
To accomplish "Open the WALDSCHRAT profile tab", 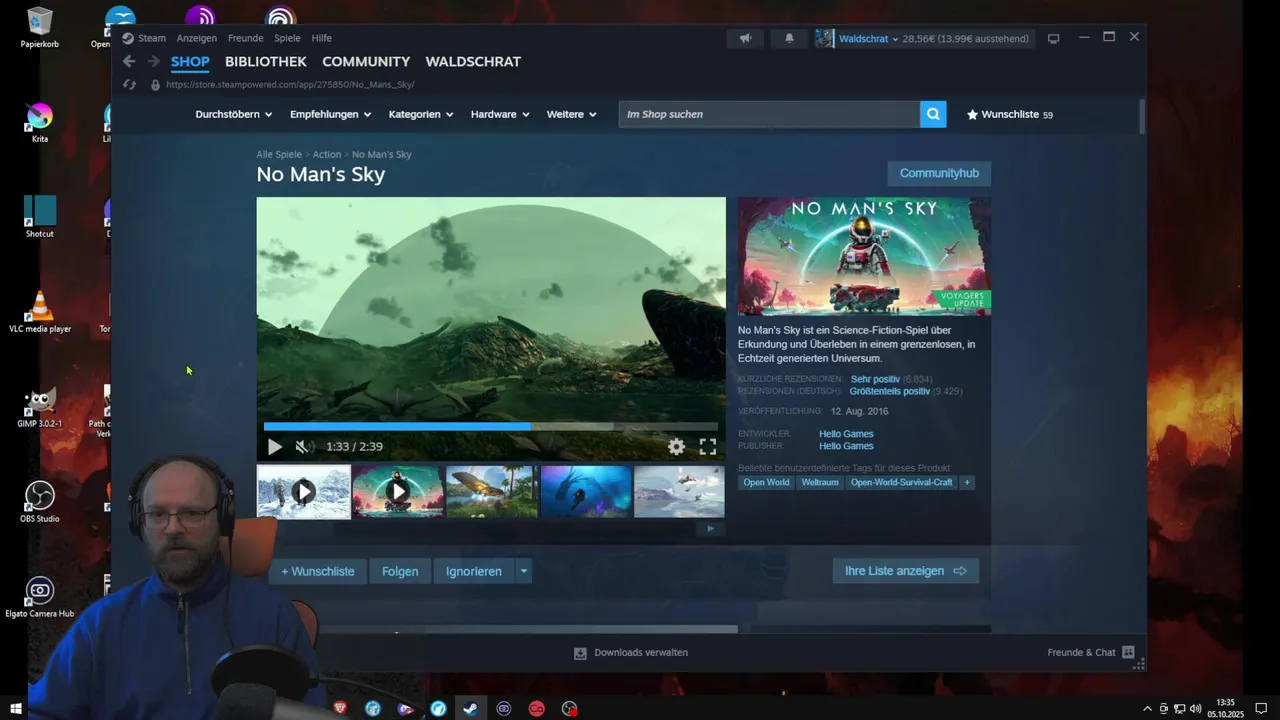I will click(473, 61).
